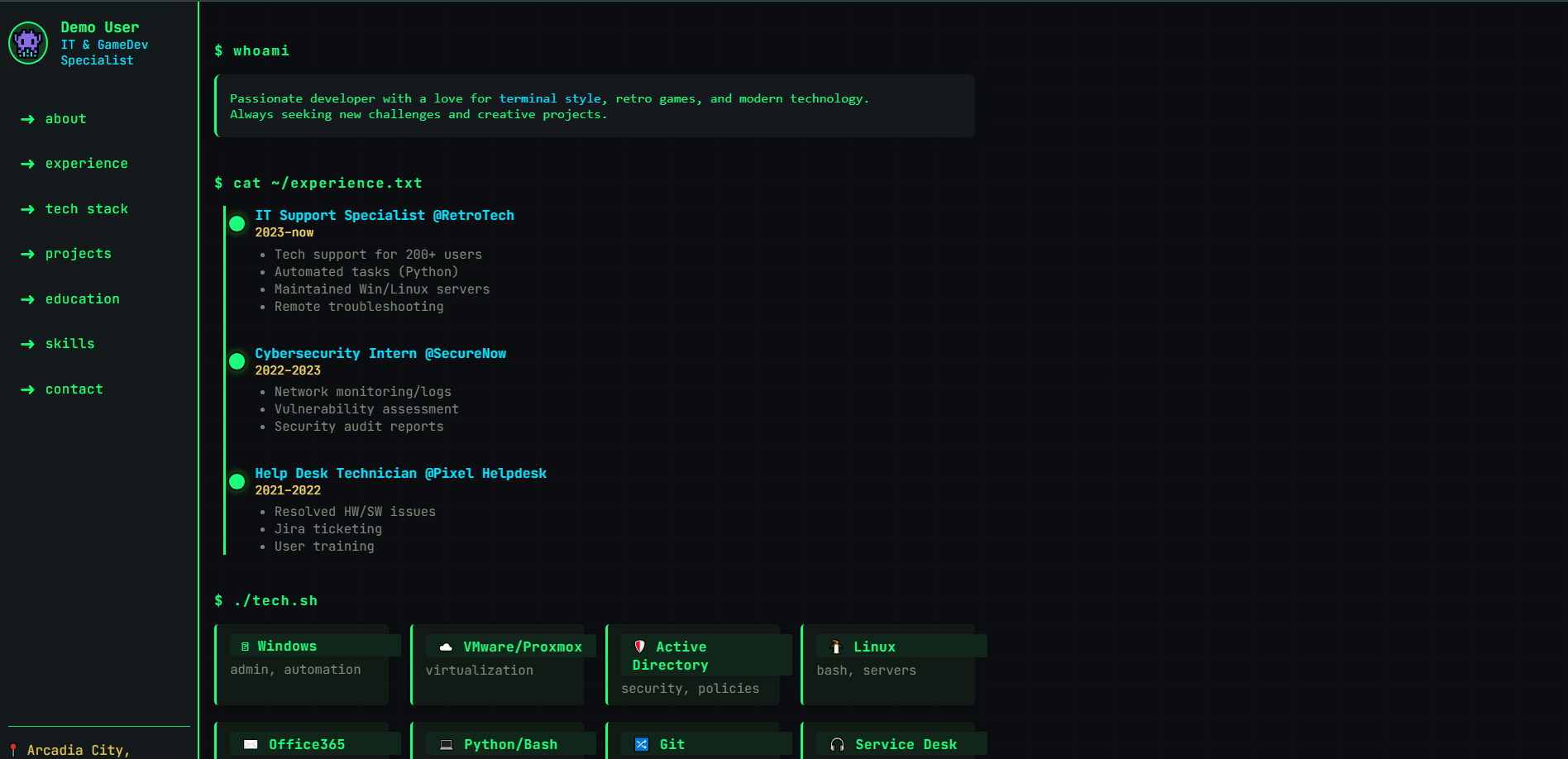Click the location pin icon near Arcadia City
Screen dimensions: 1568x759
13,750
